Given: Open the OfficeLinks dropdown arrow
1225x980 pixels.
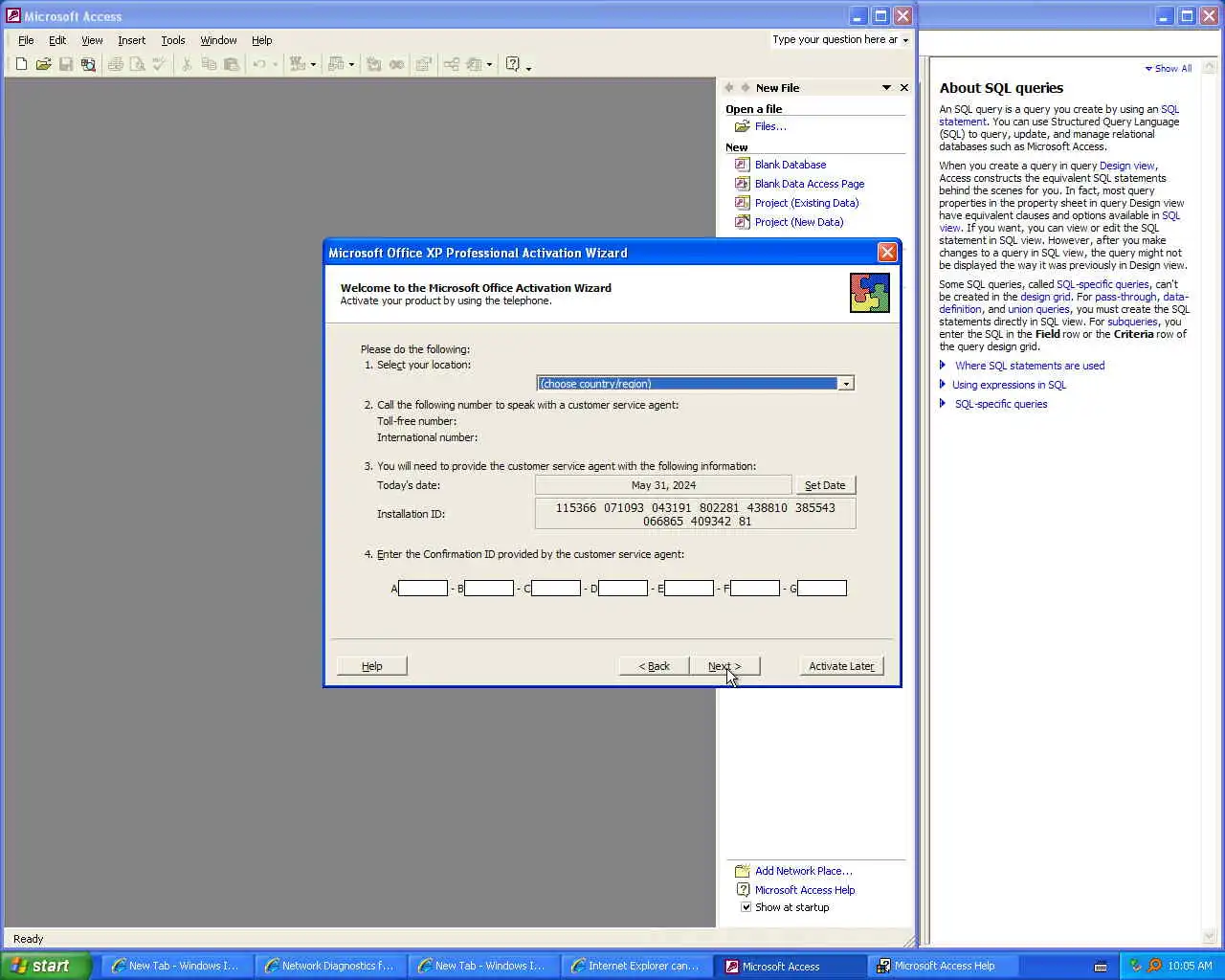Looking at the screenshot, I should coord(313,64).
